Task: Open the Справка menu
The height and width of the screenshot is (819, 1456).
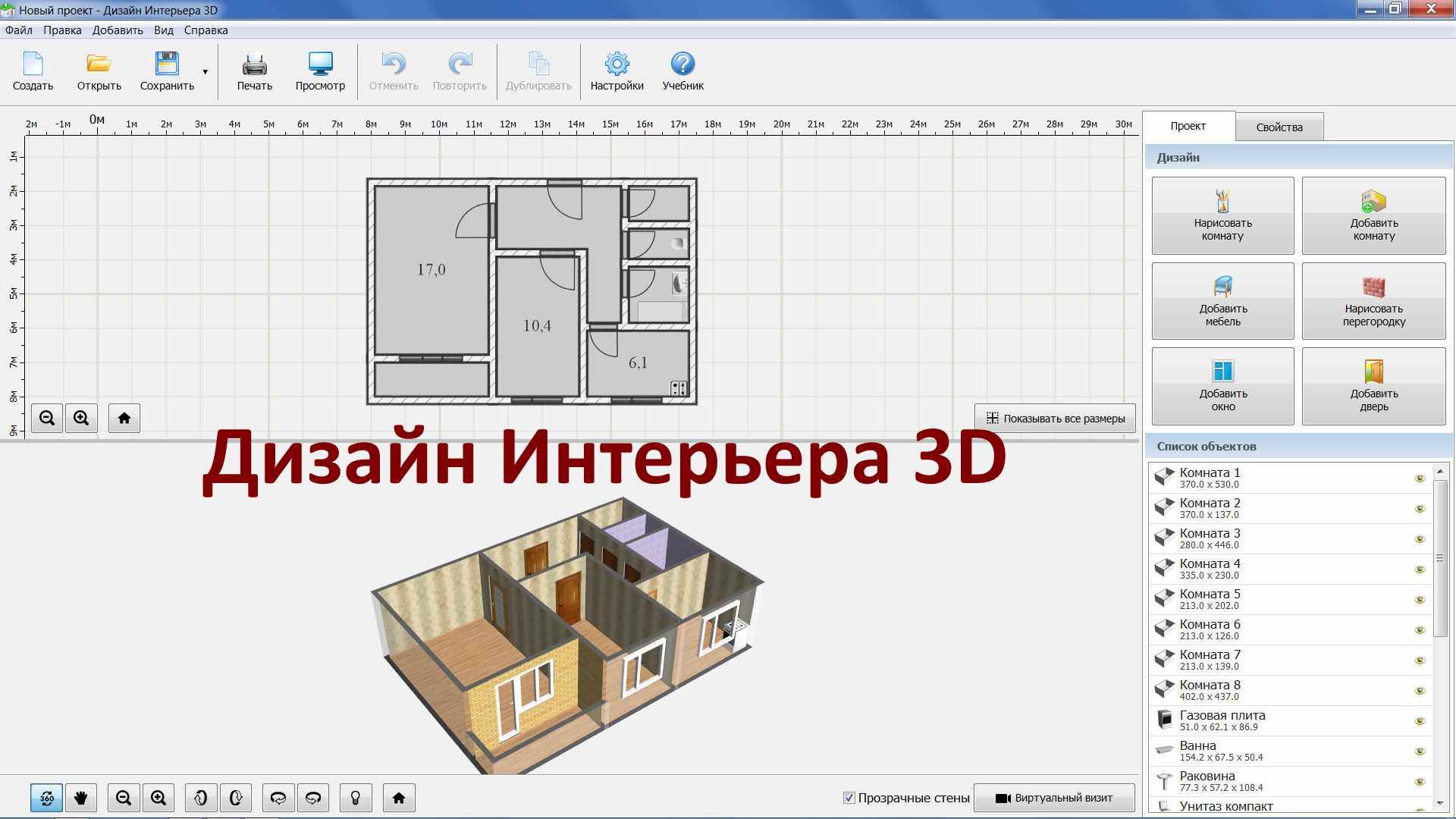Action: click(205, 29)
